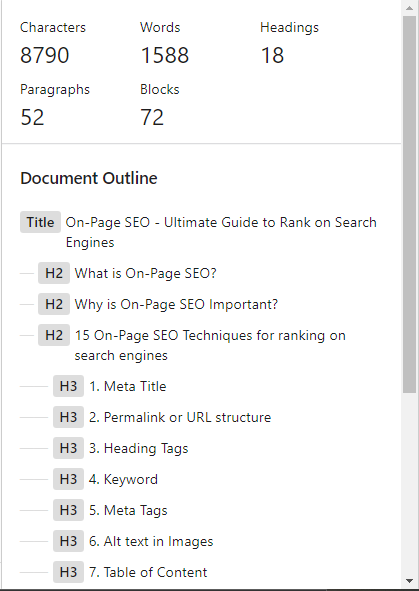The width and height of the screenshot is (419, 591).
Task: Select '15 On-Page SEO Techniques' heading
Action: tap(210, 345)
